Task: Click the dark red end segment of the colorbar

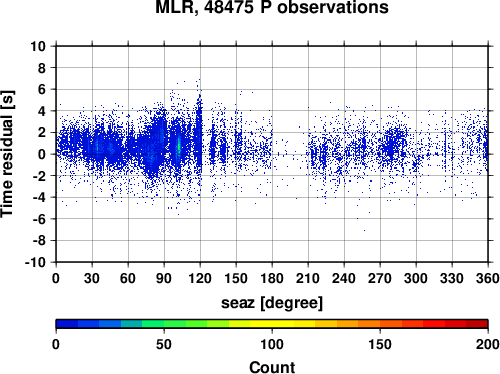Action: (477, 324)
